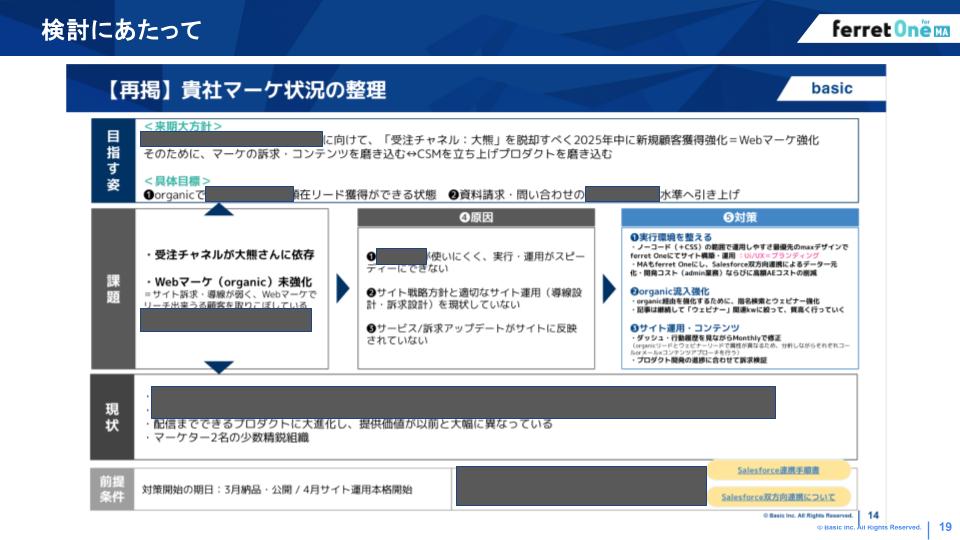Click the ❹原因 column header
Screen dimensions: 960x540
pos(476,217)
